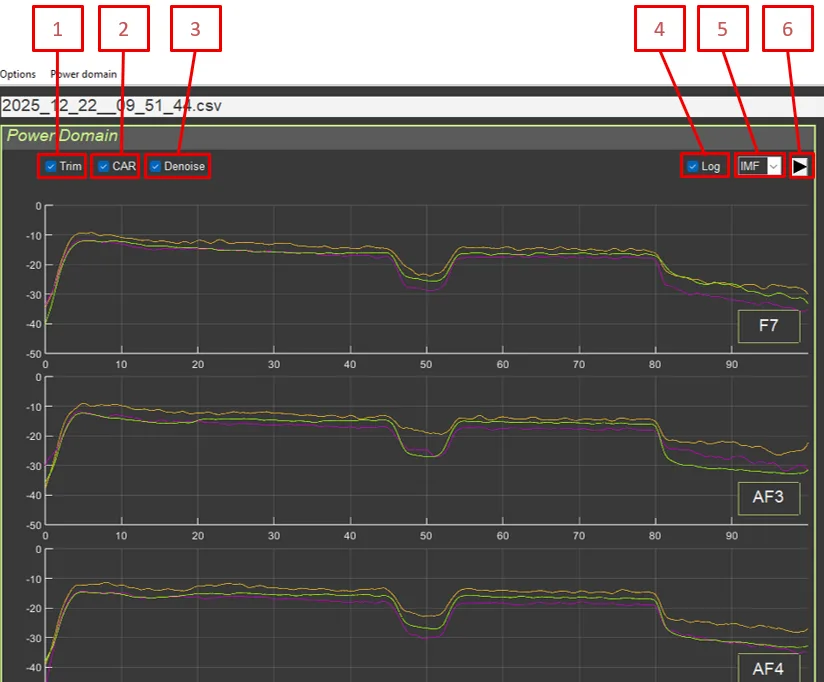Click the CSV filename field
Viewport: 824px width, 682px height.
(x=300, y=105)
